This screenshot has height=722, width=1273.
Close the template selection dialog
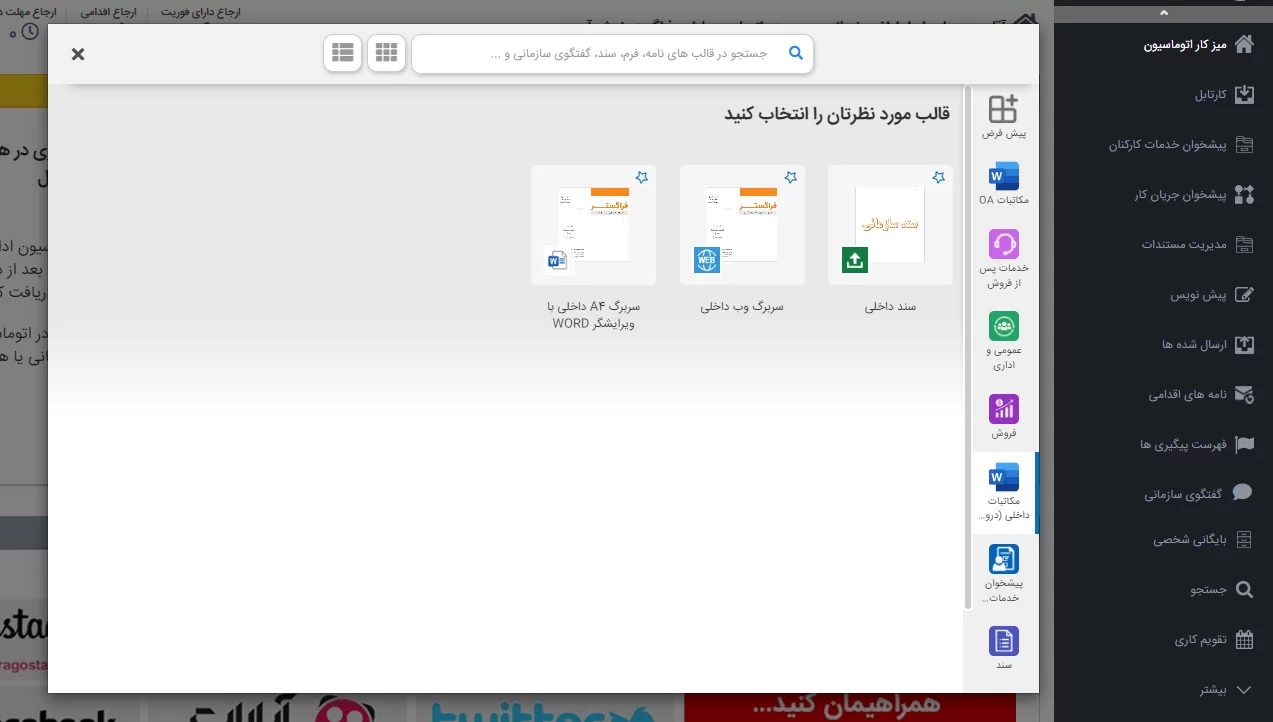coord(78,54)
